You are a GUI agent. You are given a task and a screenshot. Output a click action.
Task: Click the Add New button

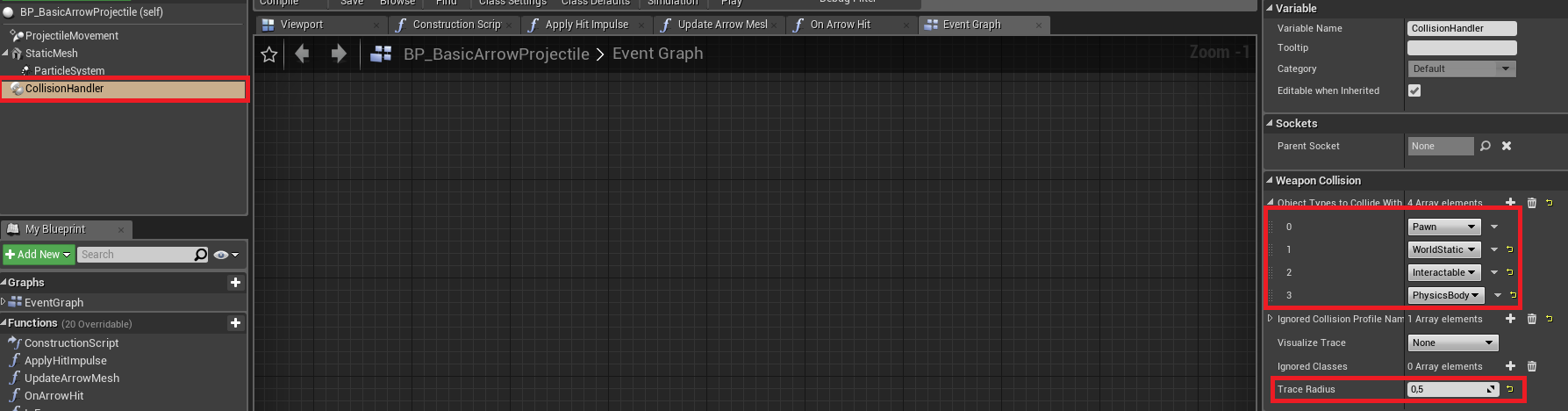pos(38,255)
